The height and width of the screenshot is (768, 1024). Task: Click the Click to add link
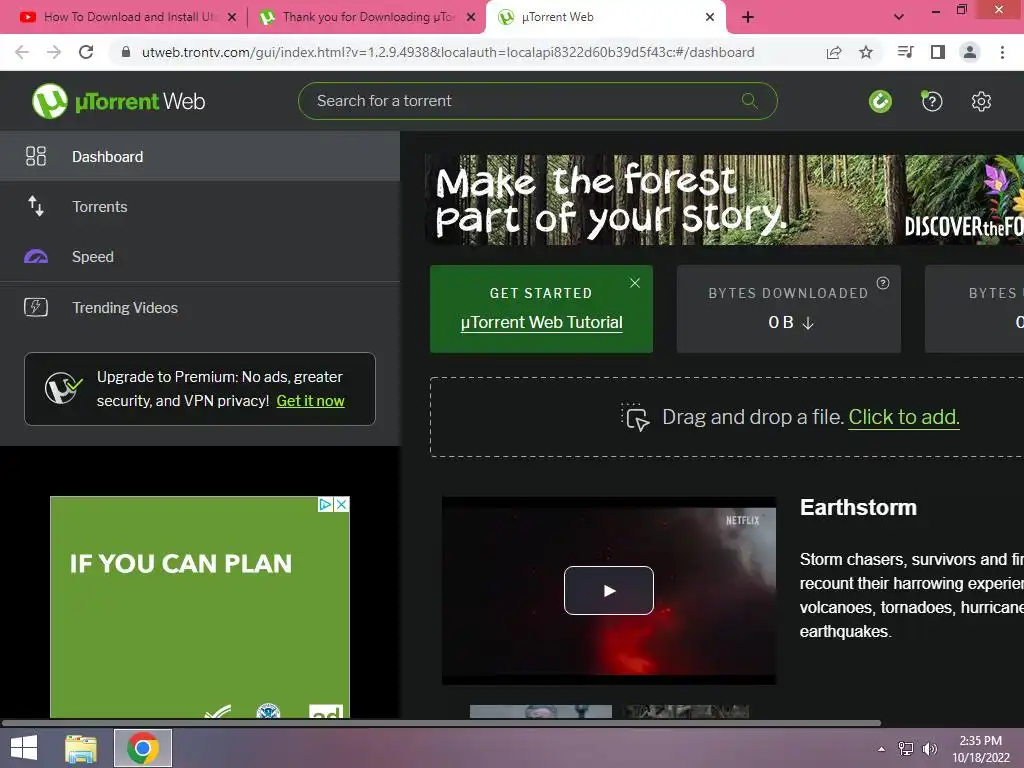coord(904,417)
